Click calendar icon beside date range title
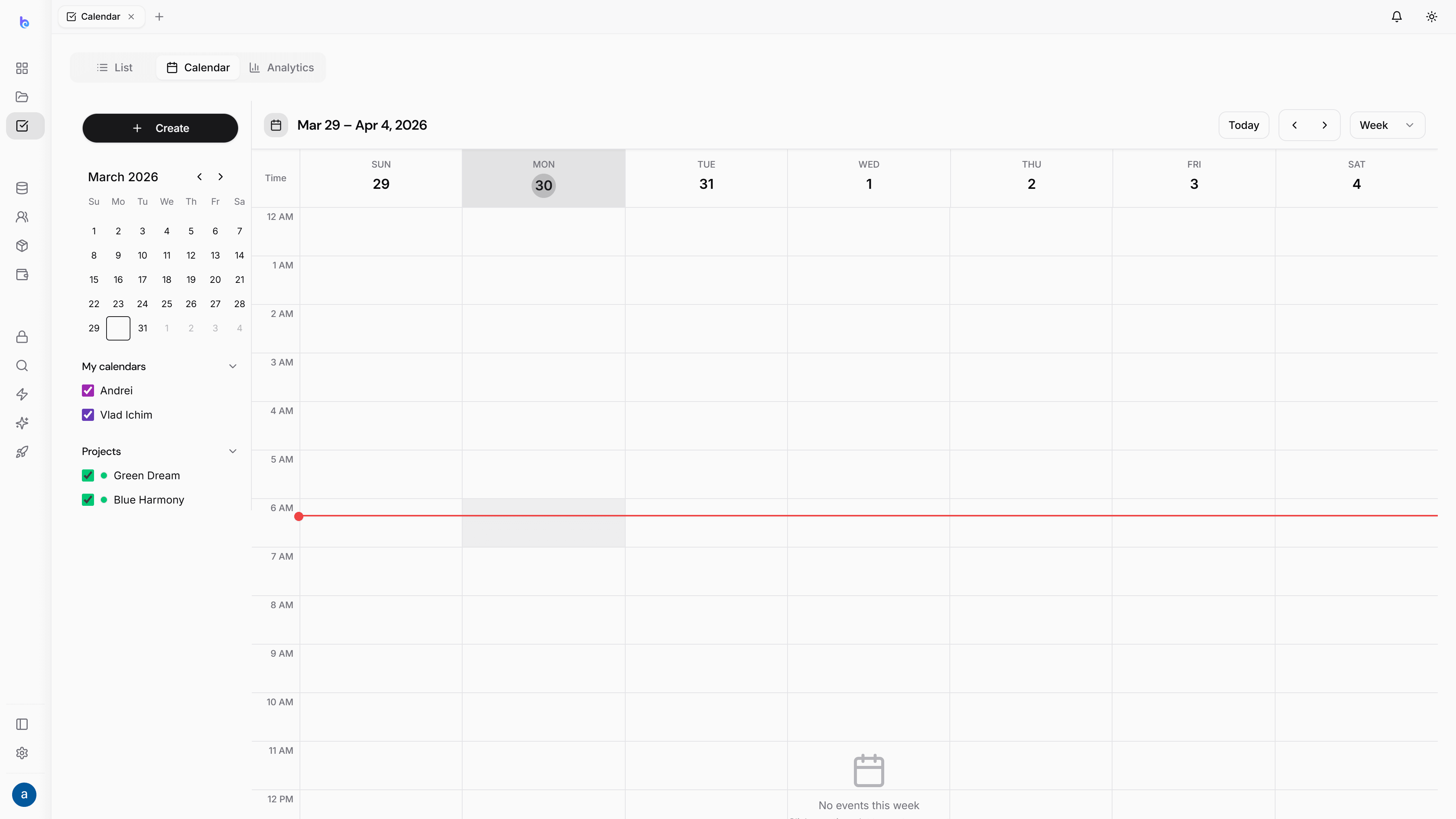The image size is (1456, 819). click(x=276, y=125)
